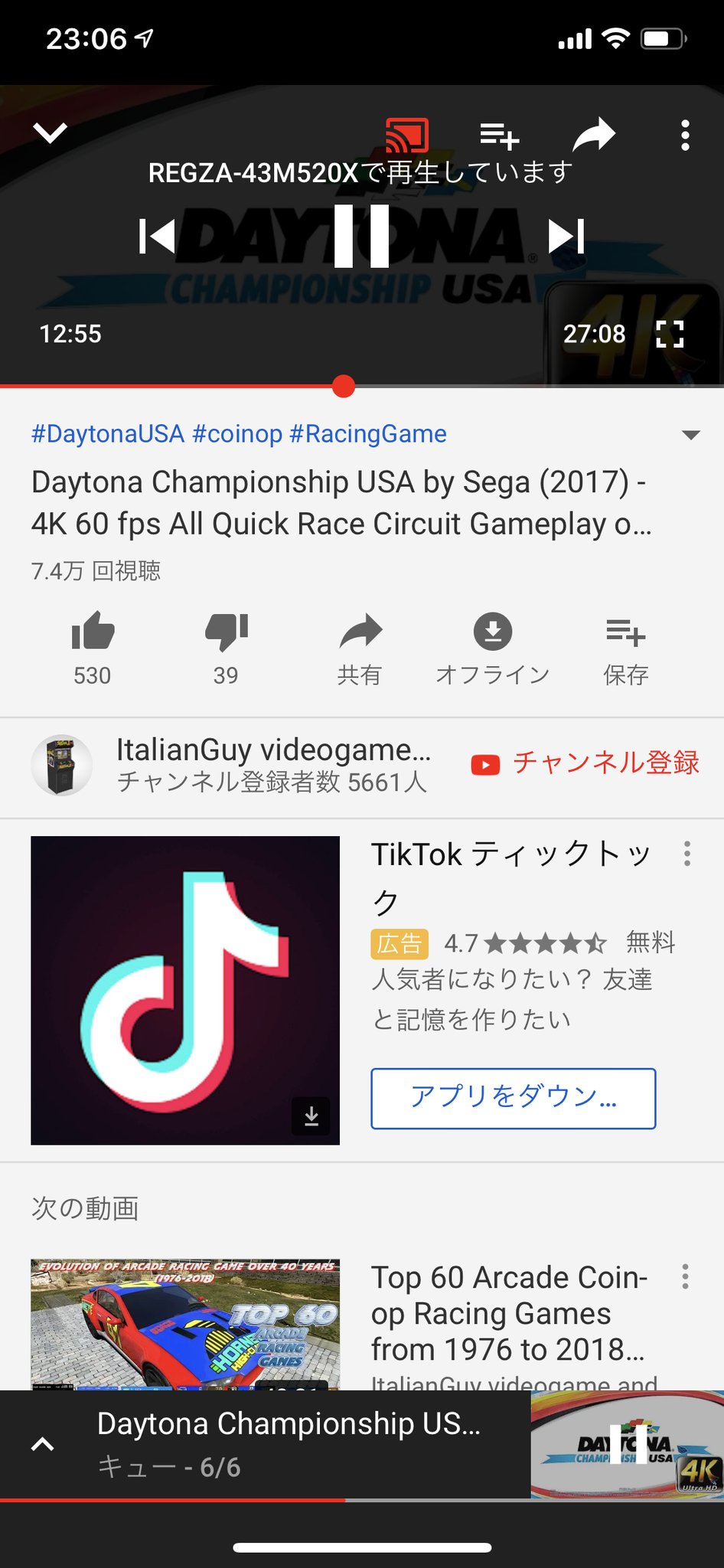This screenshot has height=1568, width=724.
Task: Tap share arrow in player overlay
Action: [594, 136]
